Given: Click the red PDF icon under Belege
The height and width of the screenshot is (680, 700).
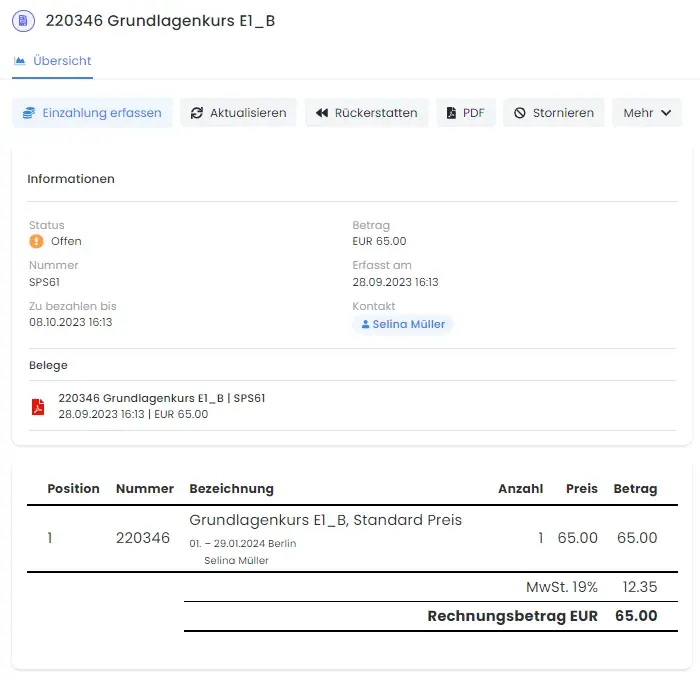Looking at the screenshot, I should 38,407.
